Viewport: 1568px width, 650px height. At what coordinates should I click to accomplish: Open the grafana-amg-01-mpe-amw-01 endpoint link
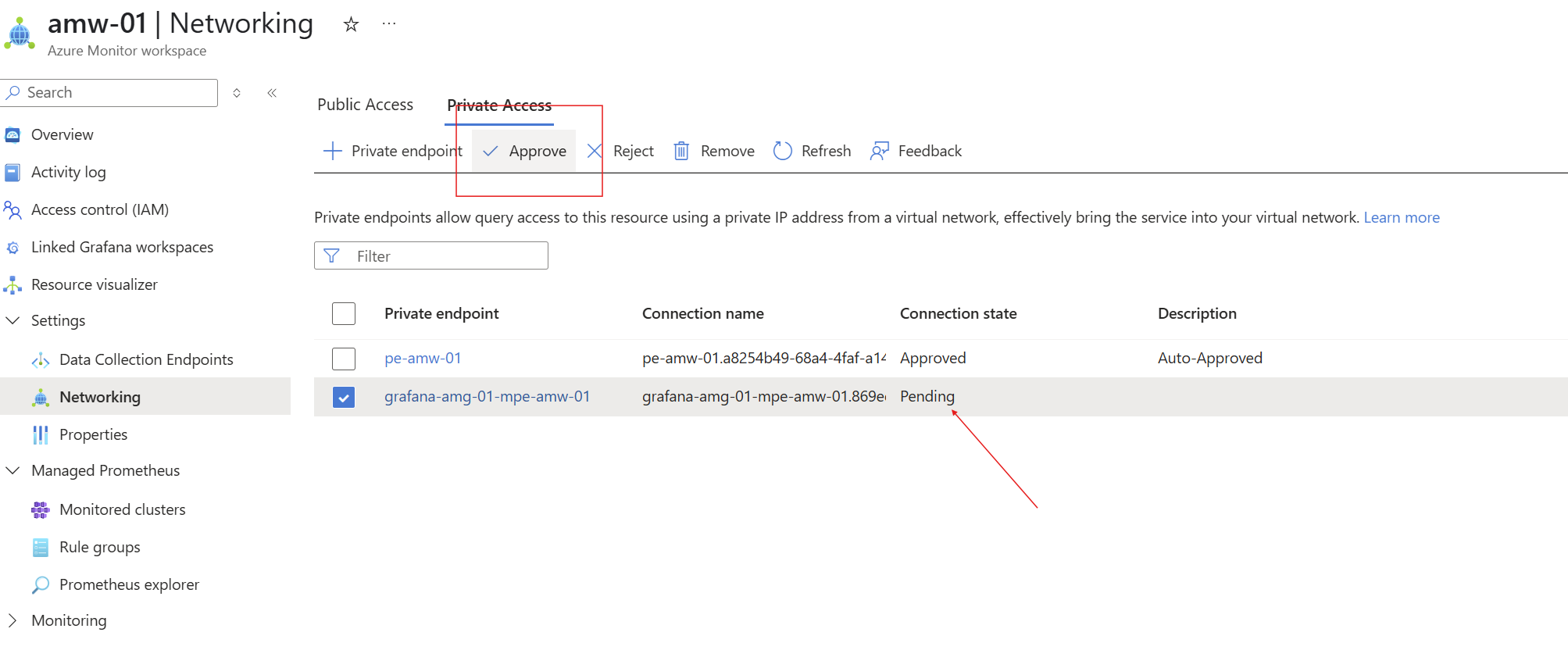[487, 397]
